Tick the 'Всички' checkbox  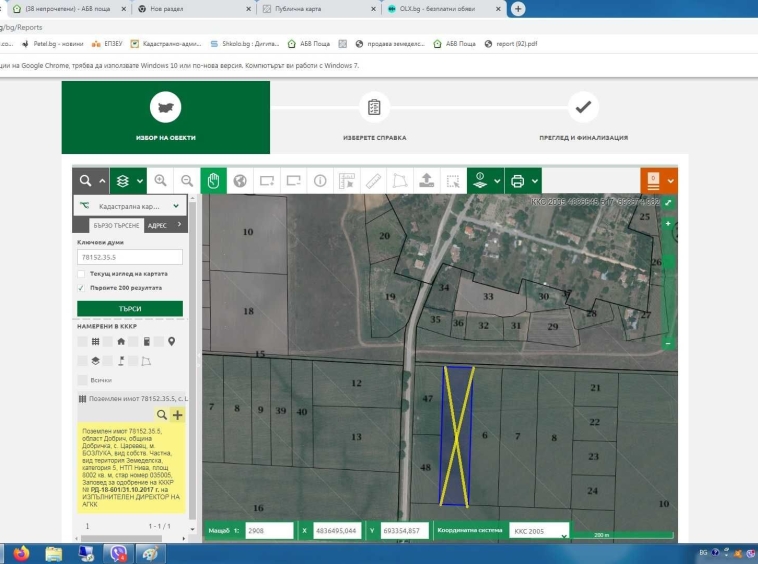coord(81,380)
